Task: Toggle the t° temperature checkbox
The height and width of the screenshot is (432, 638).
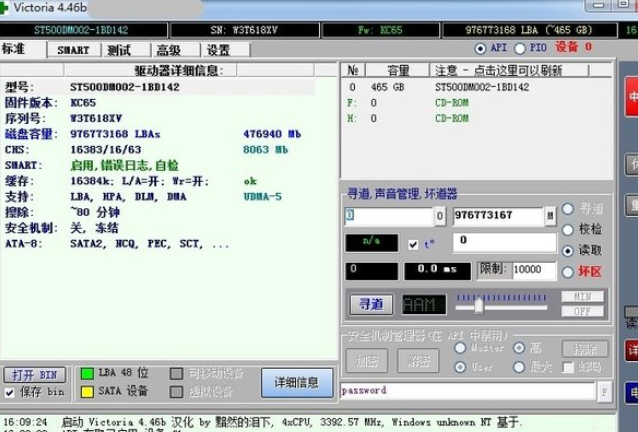Action: click(414, 243)
